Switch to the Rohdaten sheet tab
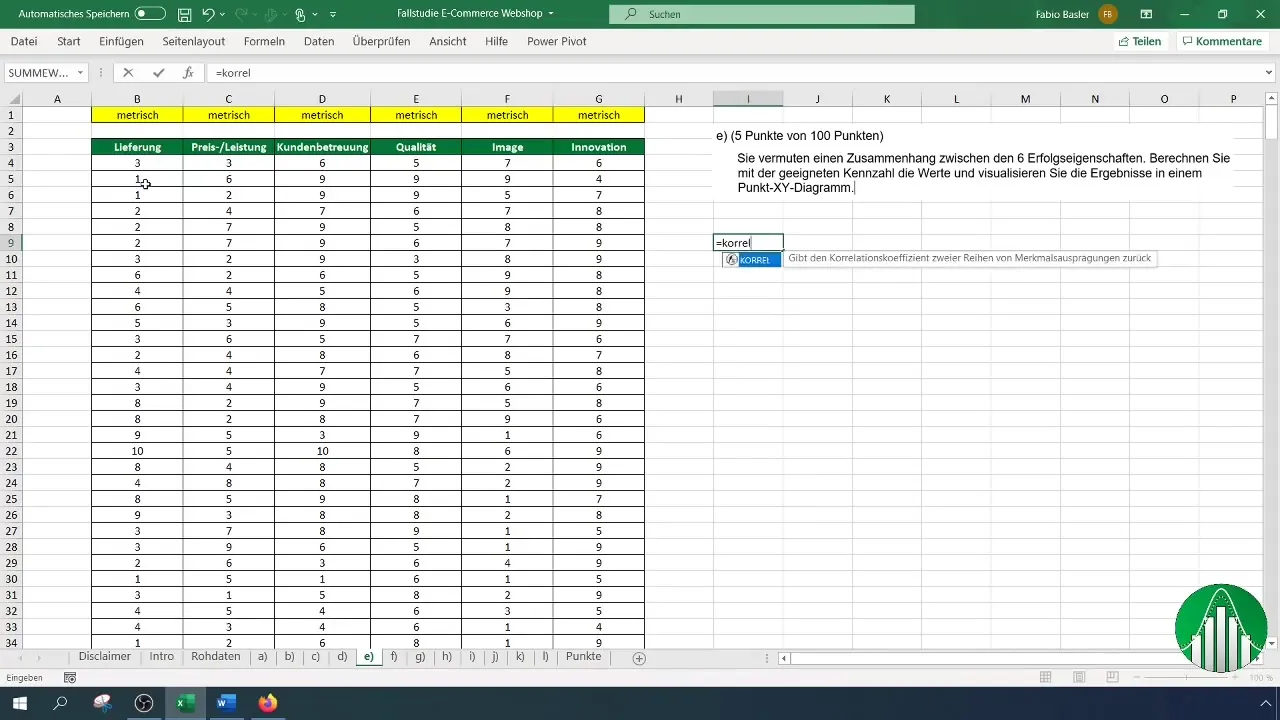This screenshot has height=720, width=1280. click(x=216, y=657)
